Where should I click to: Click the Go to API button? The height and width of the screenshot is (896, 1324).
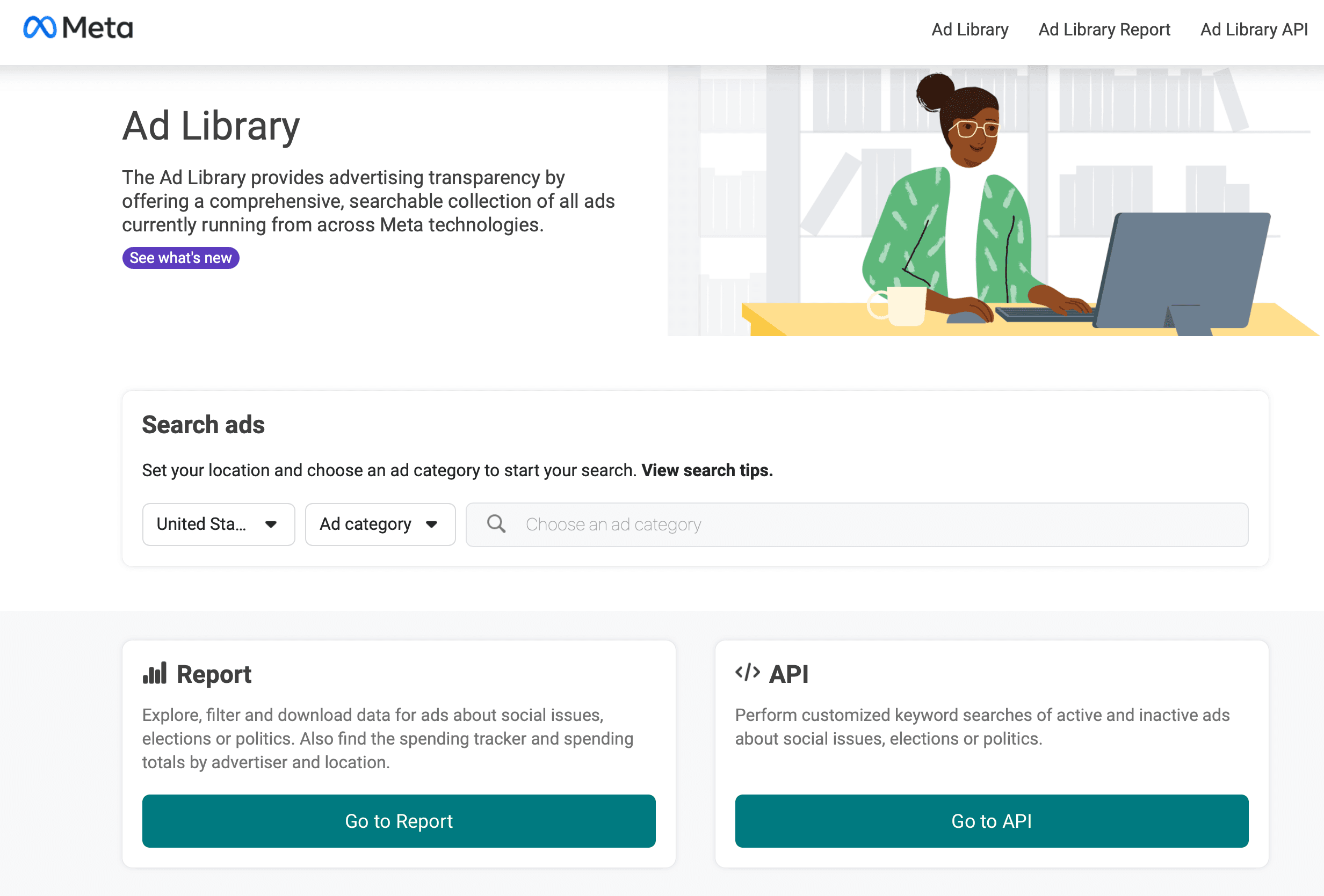pyautogui.click(x=992, y=821)
